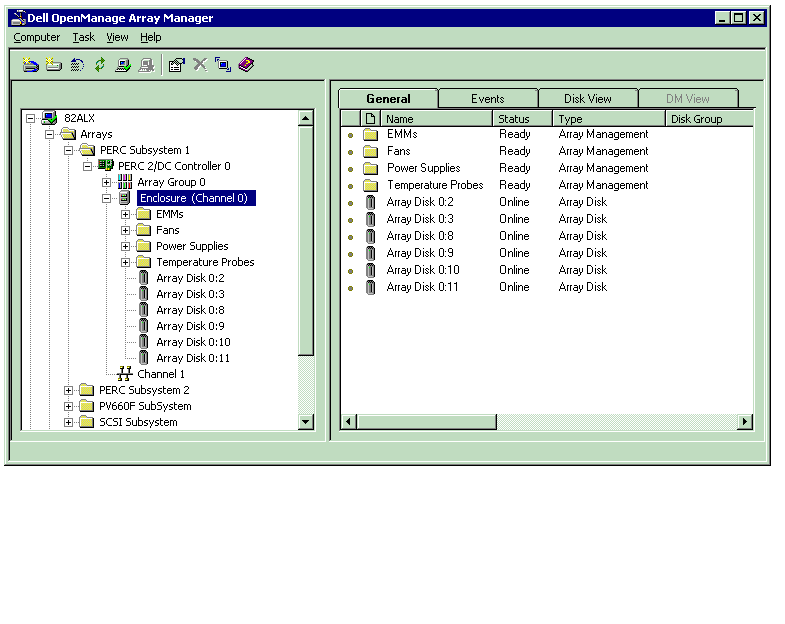Click the Enclosure (Channel 0) device icon
Viewport: 785px width, 624px height.
pyautogui.click(x=125, y=198)
